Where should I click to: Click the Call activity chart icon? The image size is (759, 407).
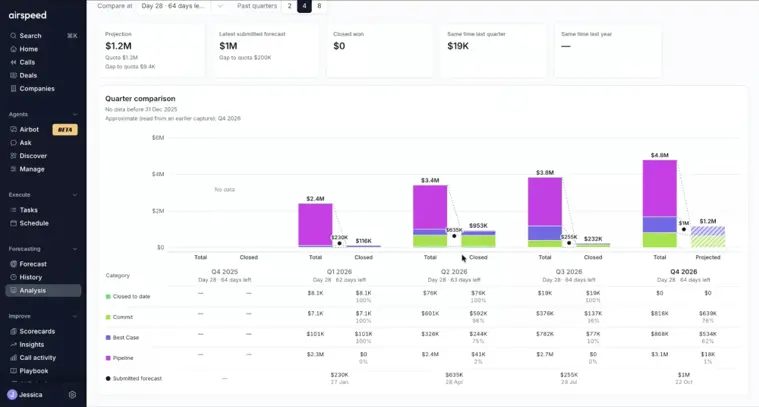(x=13, y=358)
